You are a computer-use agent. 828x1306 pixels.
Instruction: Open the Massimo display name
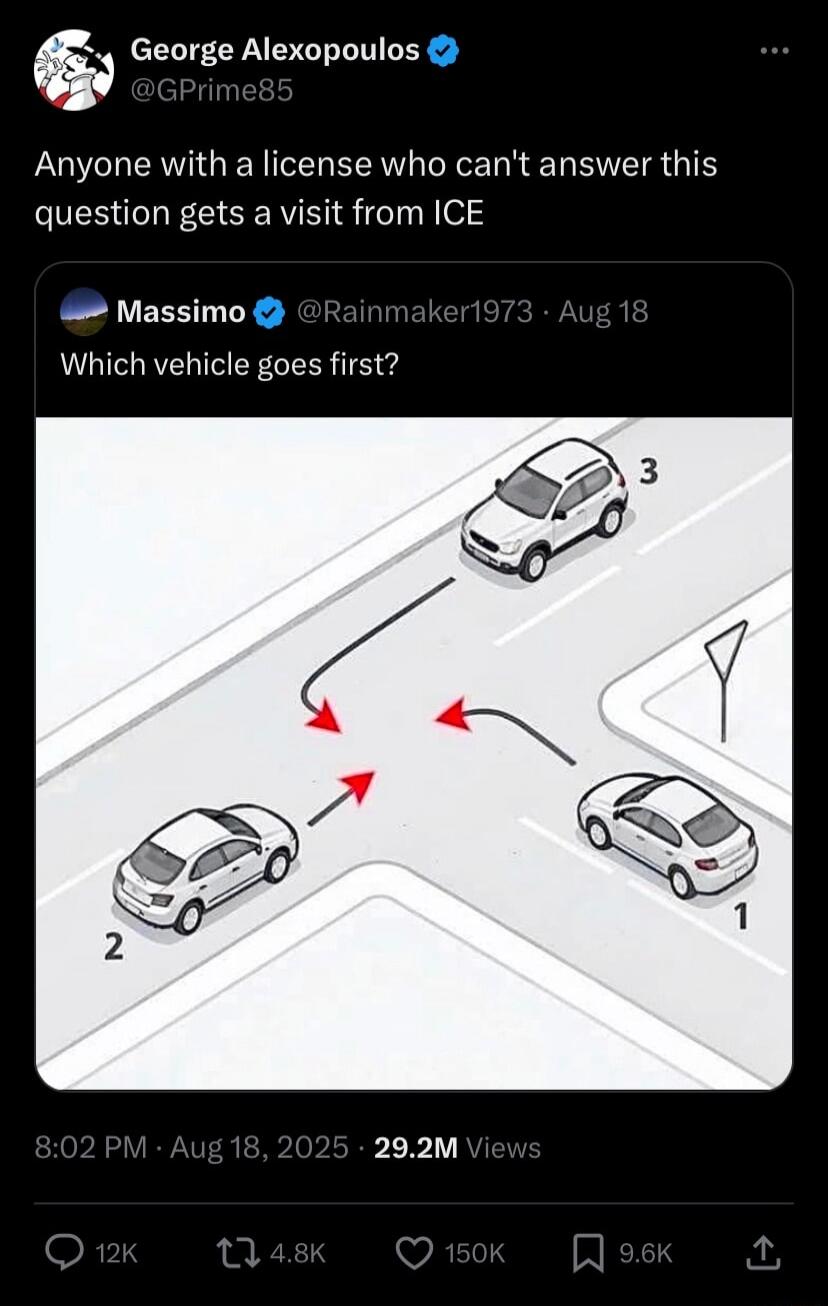tap(181, 312)
